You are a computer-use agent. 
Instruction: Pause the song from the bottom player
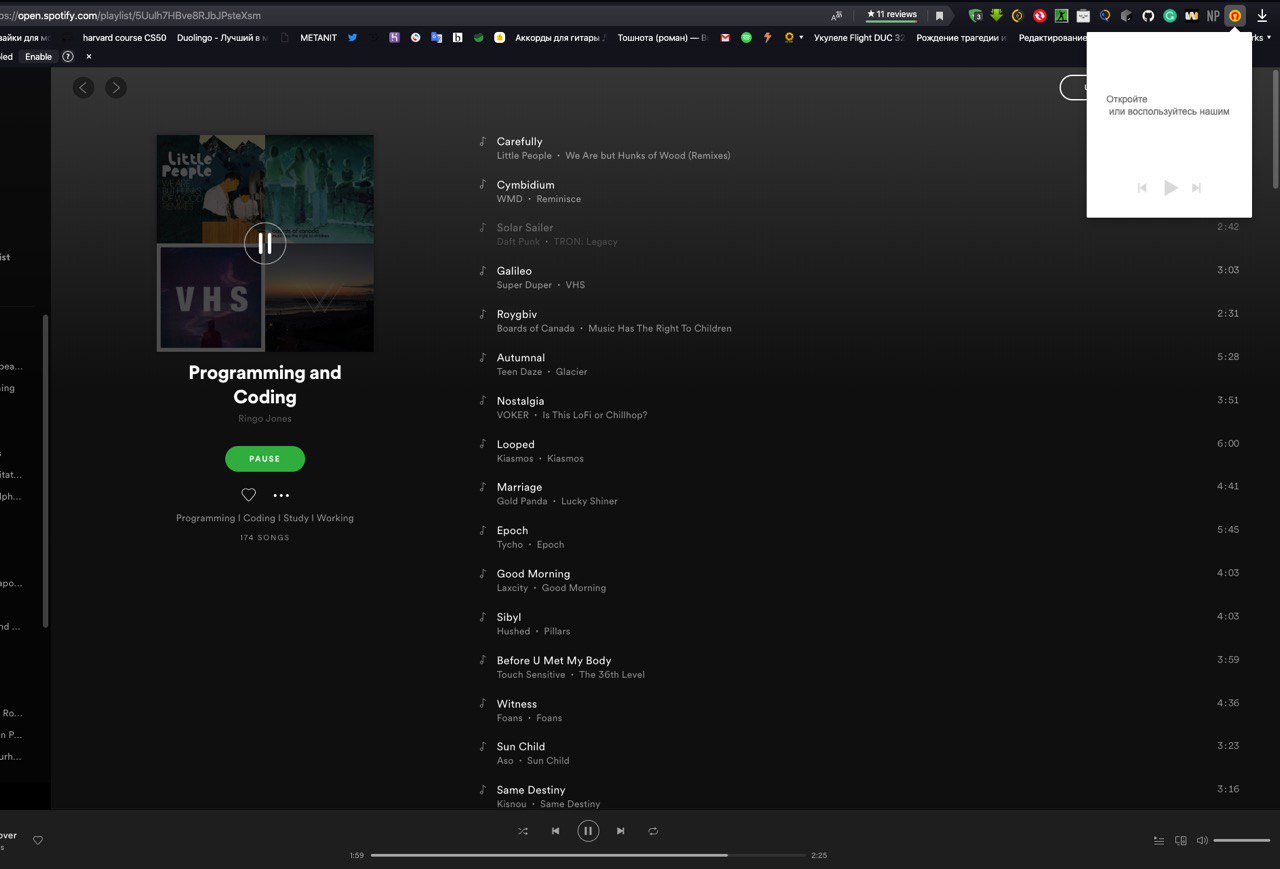tap(588, 831)
